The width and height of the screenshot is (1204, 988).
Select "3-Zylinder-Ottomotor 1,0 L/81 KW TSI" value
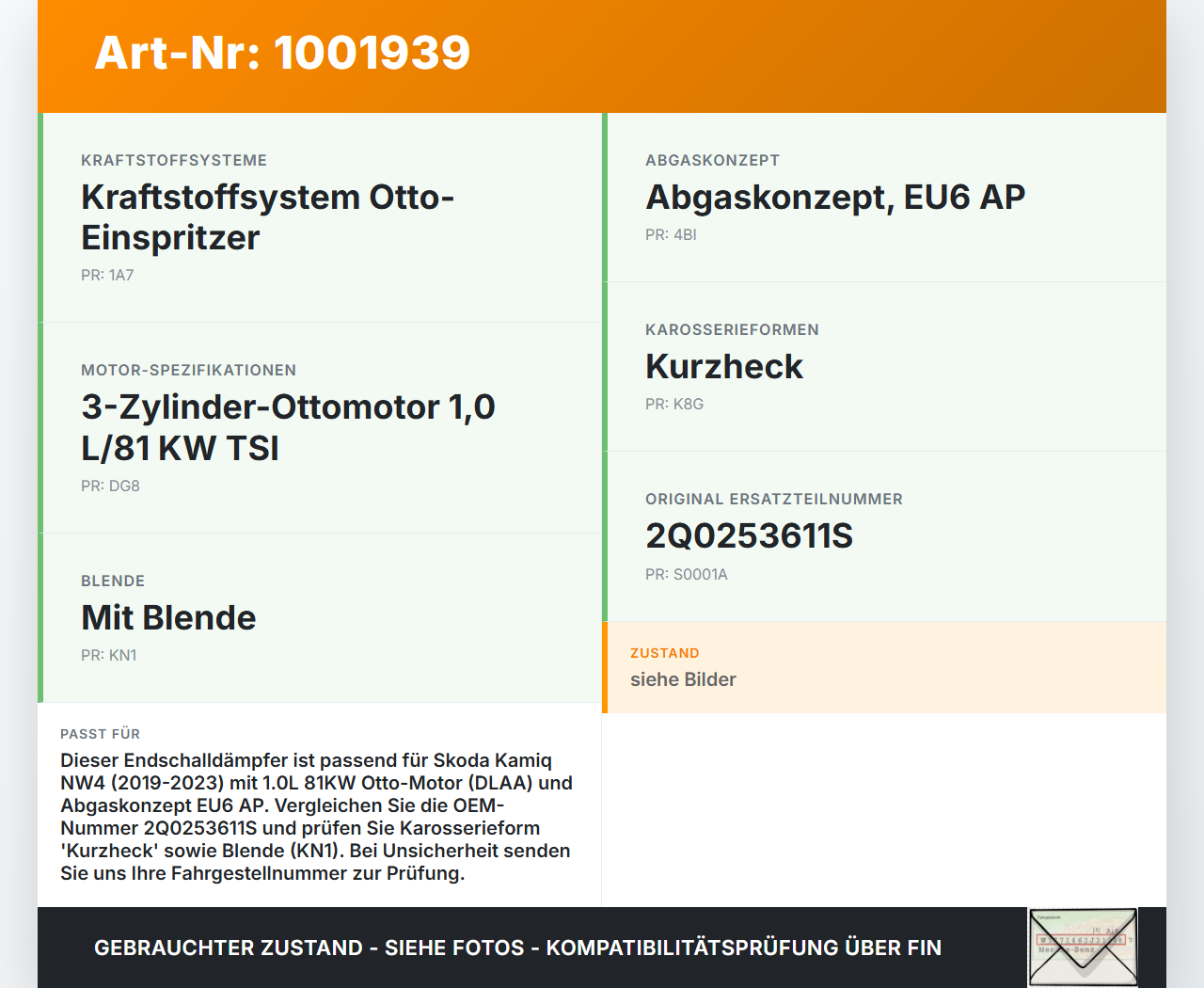coord(288,427)
